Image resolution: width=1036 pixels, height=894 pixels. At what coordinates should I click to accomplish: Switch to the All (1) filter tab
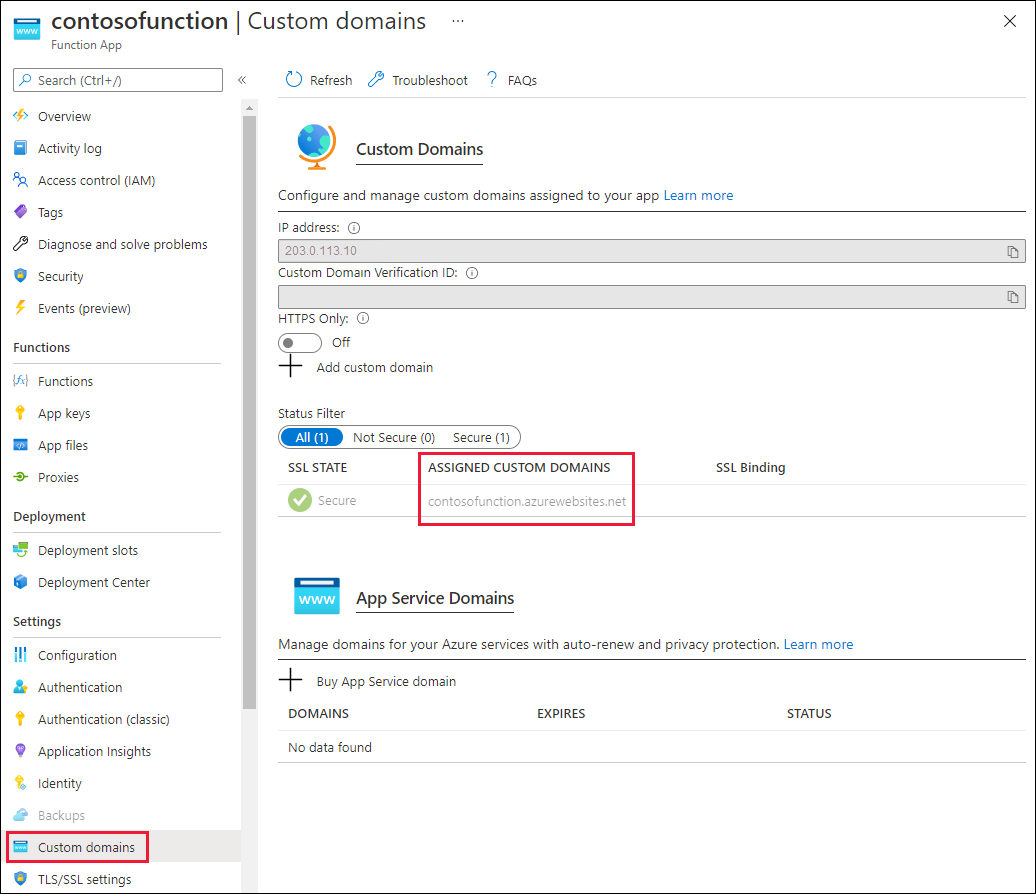[x=311, y=437]
